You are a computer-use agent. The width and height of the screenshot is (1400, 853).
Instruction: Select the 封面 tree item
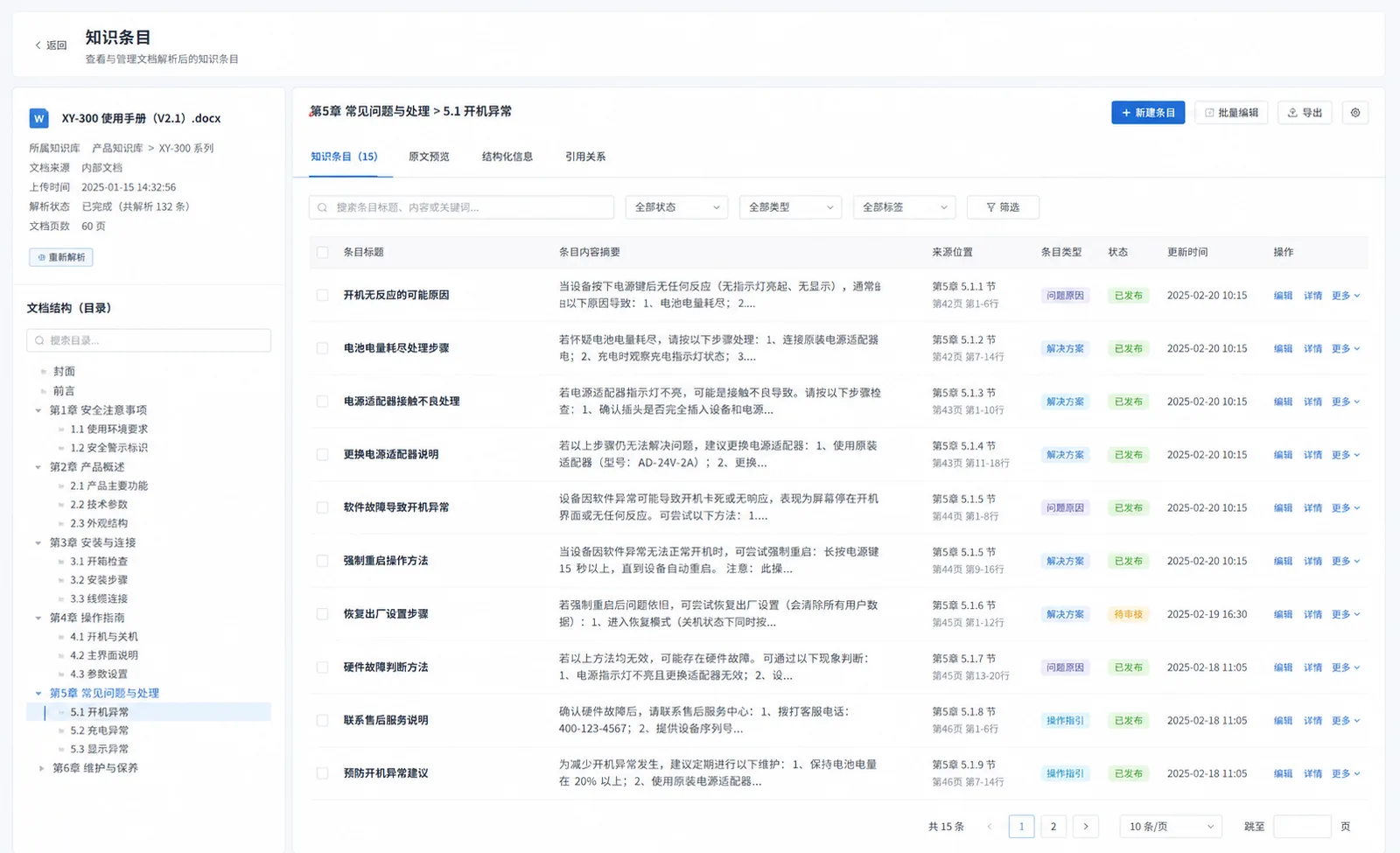[64, 372]
